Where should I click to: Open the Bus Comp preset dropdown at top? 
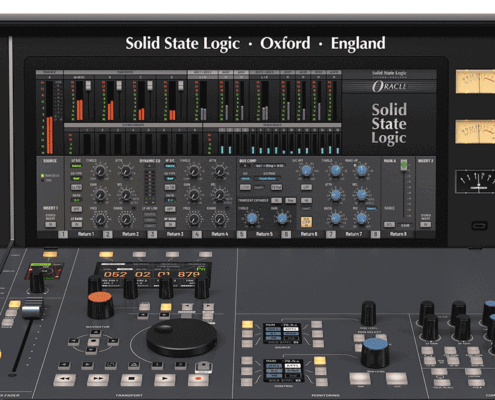(269, 166)
